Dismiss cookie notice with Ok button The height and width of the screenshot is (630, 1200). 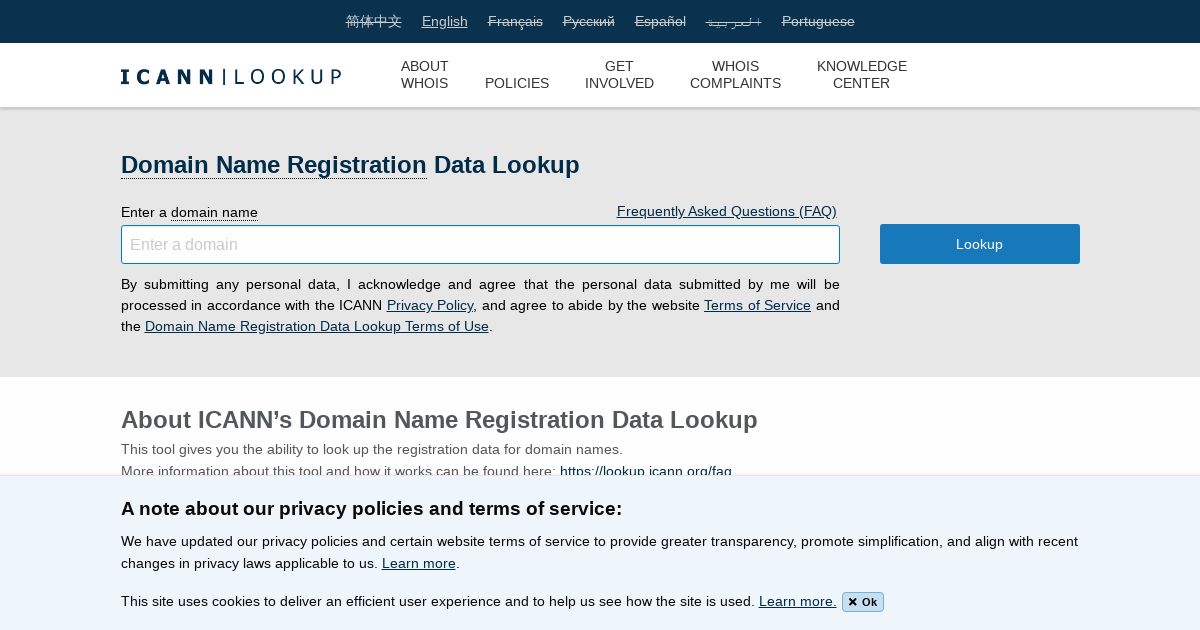[x=863, y=602]
